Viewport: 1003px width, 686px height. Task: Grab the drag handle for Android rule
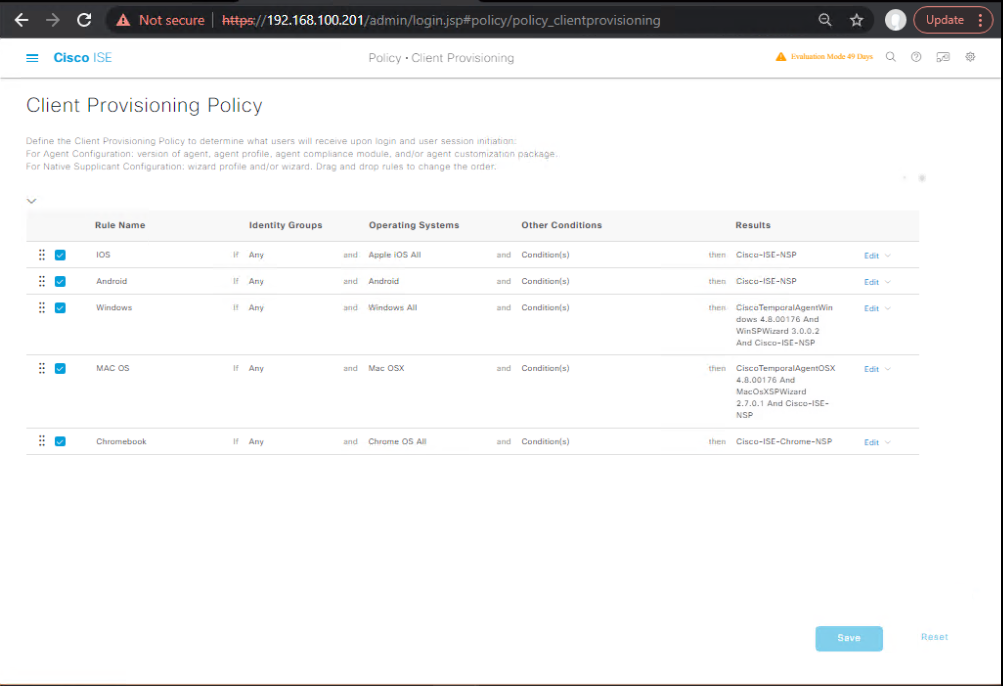42,281
